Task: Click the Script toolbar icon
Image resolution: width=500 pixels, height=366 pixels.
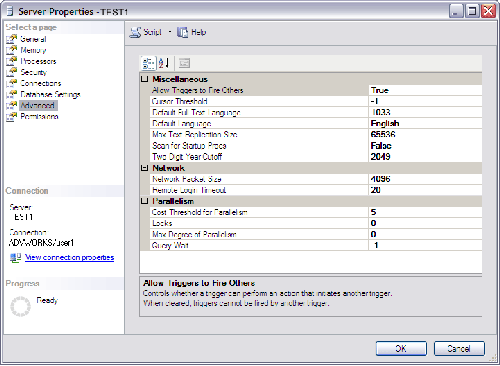Action: [135, 32]
